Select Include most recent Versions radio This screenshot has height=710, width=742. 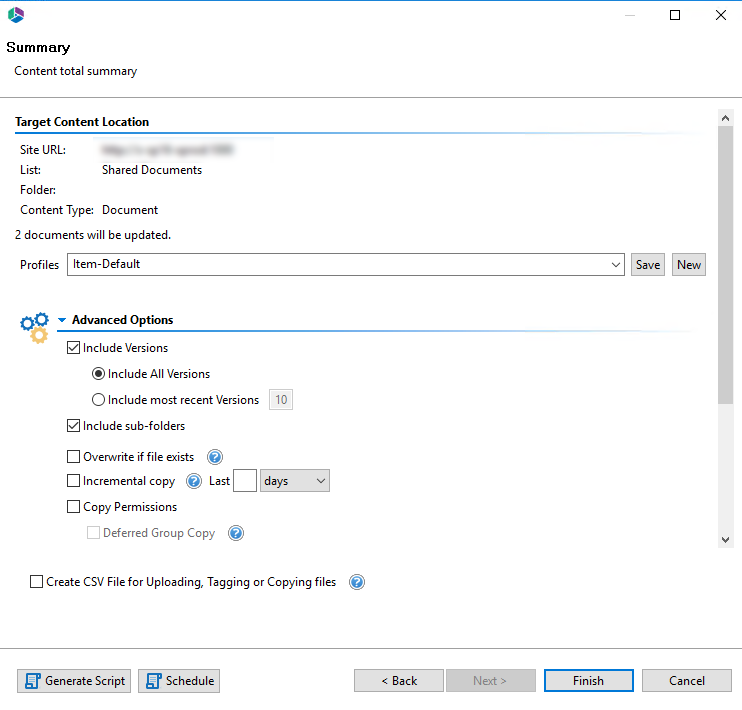pyautogui.click(x=98, y=400)
